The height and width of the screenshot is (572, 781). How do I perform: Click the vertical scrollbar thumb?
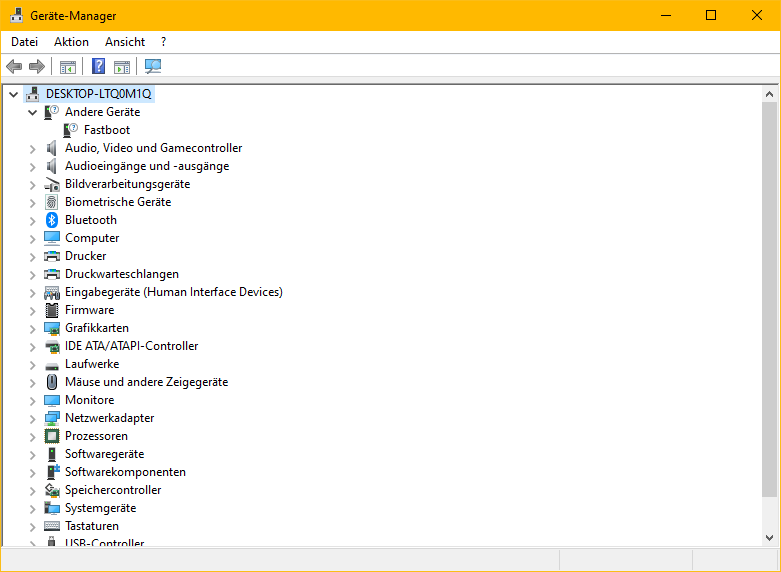[x=770, y=299]
